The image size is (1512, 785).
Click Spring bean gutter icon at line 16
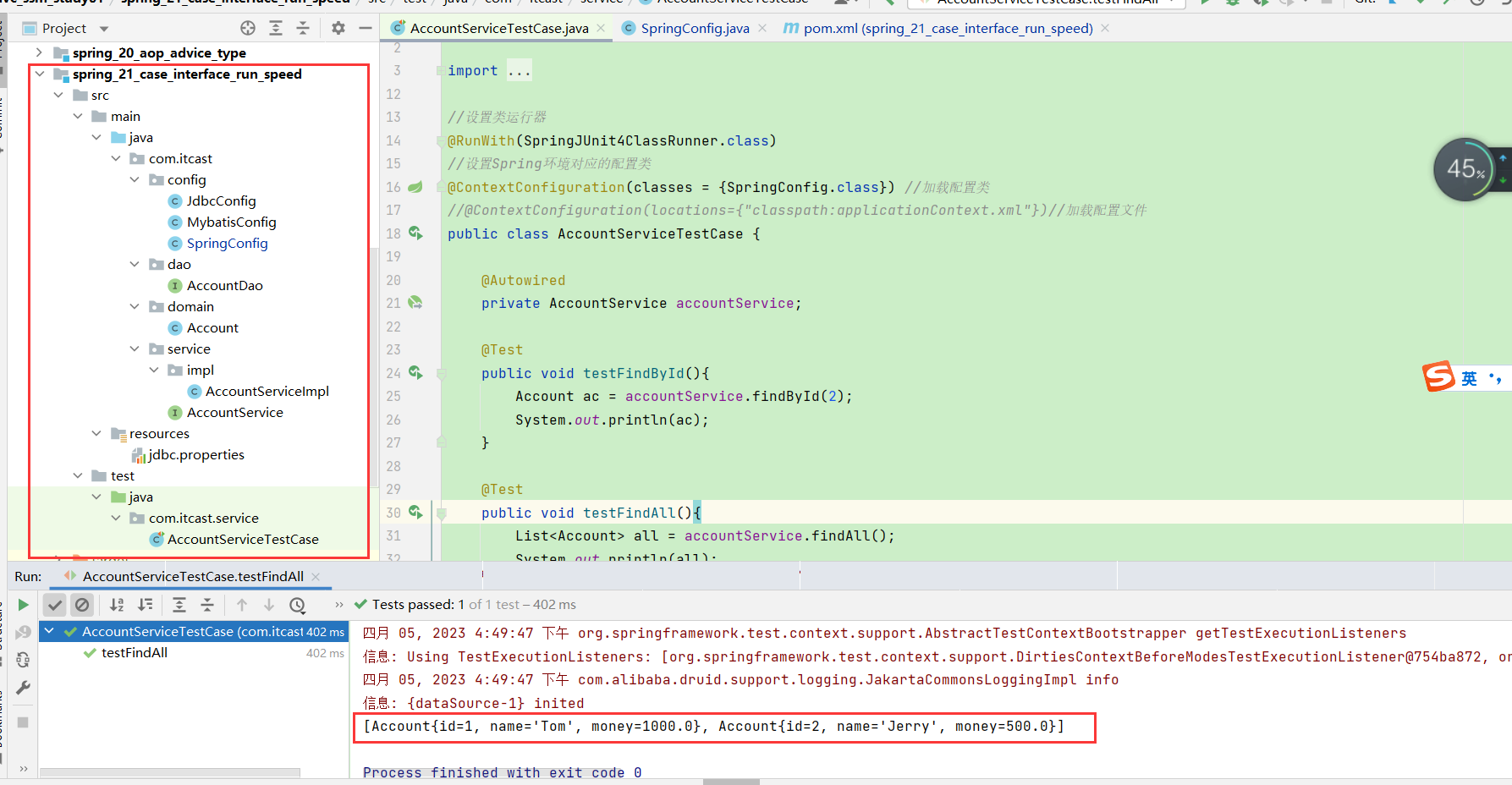(x=415, y=186)
